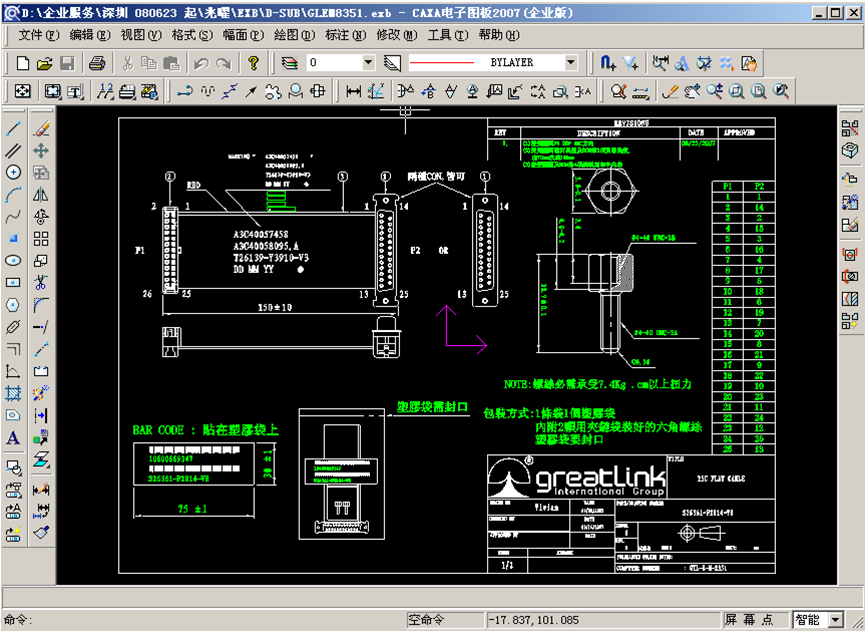Click the Redo arrow icon
The width and height of the screenshot is (866, 632).
click(223, 64)
